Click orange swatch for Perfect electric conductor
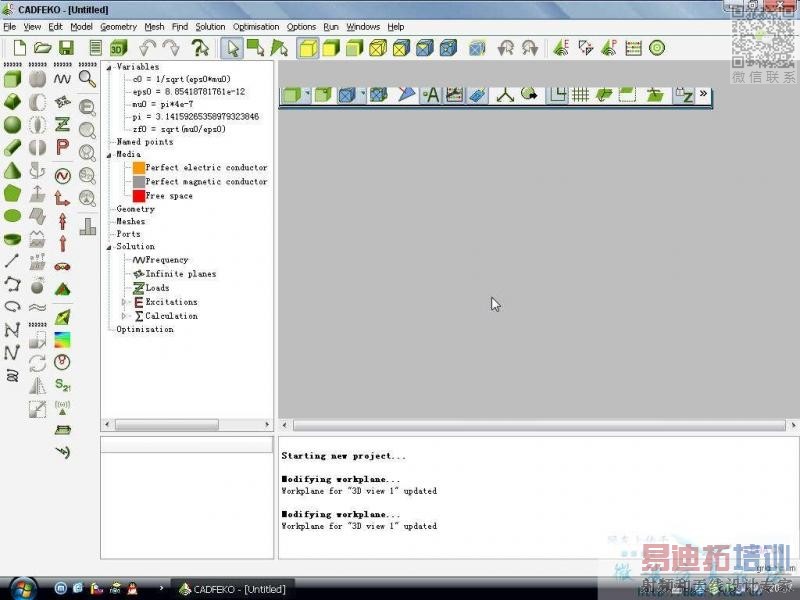The image size is (800, 600). [x=139, y=167]
